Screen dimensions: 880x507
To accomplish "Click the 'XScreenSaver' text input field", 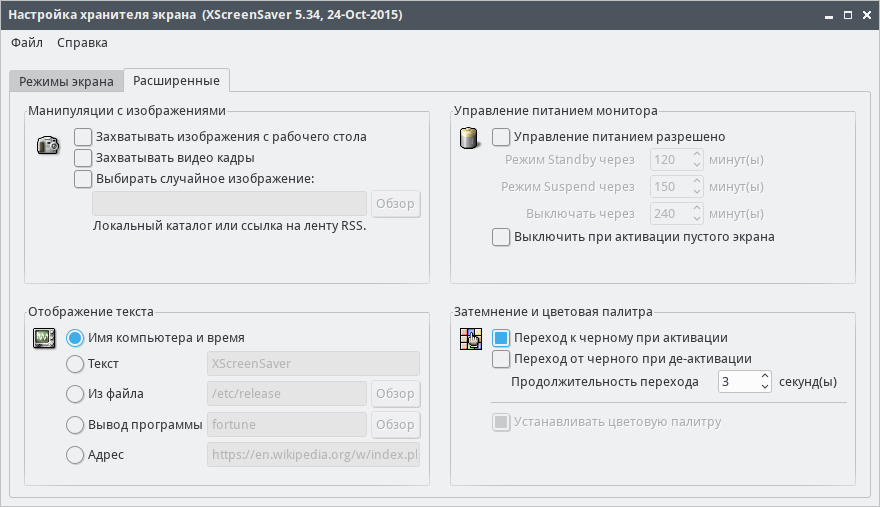I will (313, 364).
